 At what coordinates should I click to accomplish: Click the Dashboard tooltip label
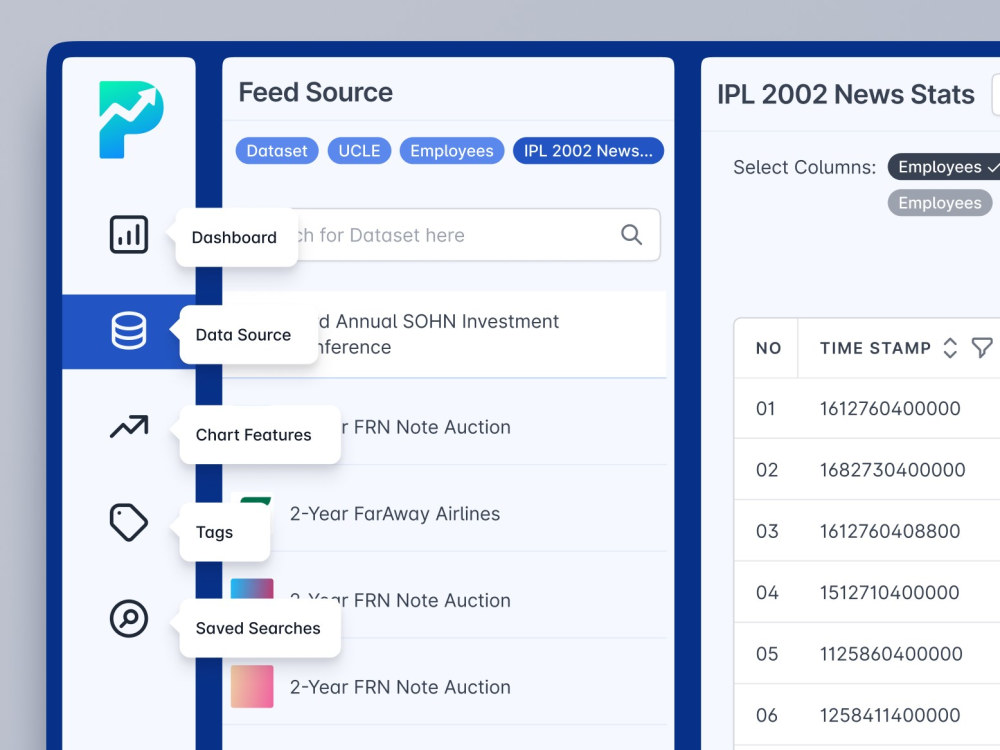pyautogui.click(x=234, y=237)
